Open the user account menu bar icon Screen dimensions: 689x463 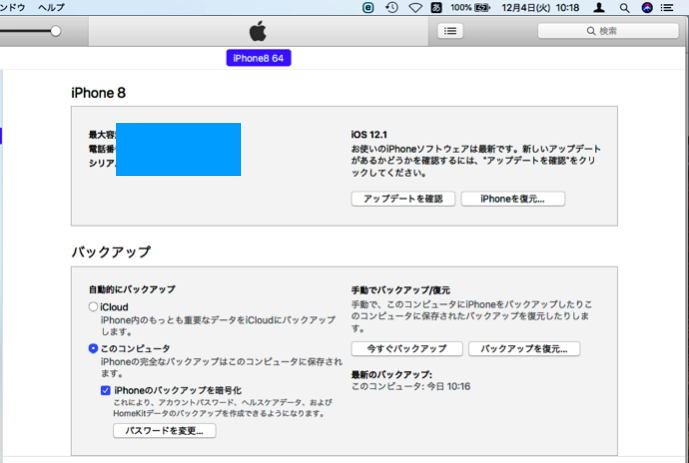tap(599, 7)
